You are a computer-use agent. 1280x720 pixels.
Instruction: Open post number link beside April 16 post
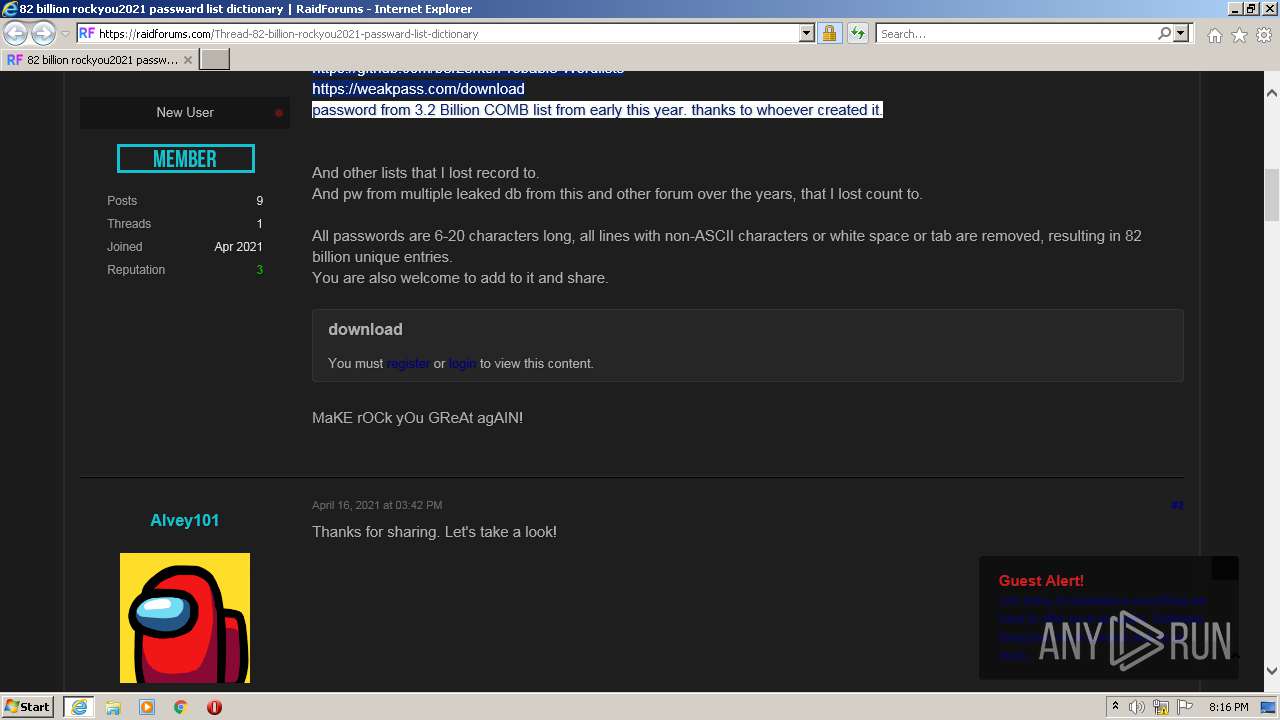[x=1177, y=506]
